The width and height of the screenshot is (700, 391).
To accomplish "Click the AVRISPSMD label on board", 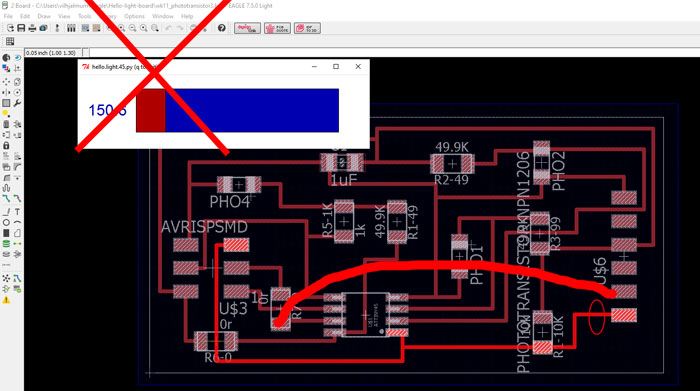I will [x=204, y=227].
